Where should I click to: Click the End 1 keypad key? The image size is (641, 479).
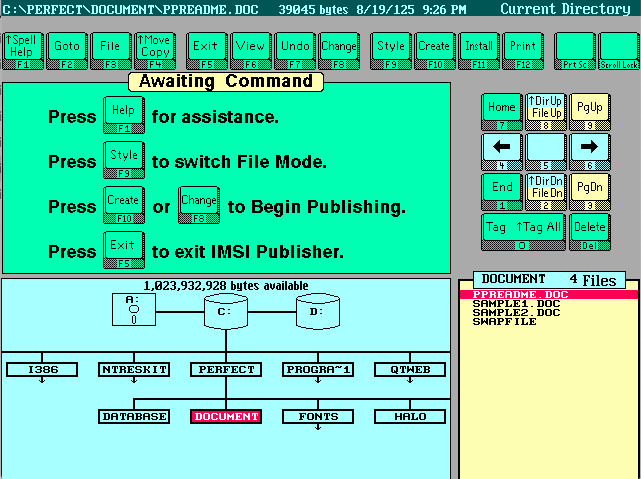pos(502,192)
